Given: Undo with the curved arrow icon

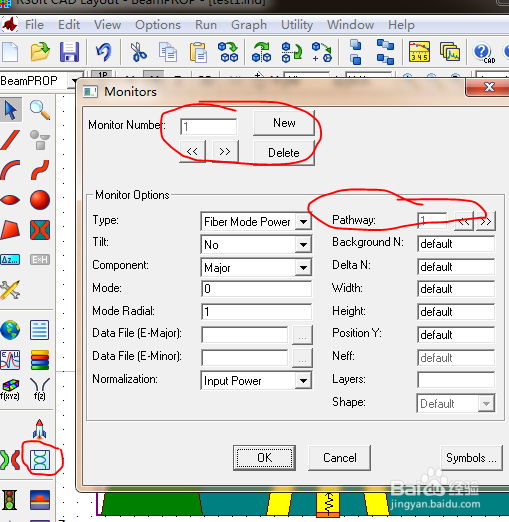Looking at the screenshot, I should click(103, 52).
